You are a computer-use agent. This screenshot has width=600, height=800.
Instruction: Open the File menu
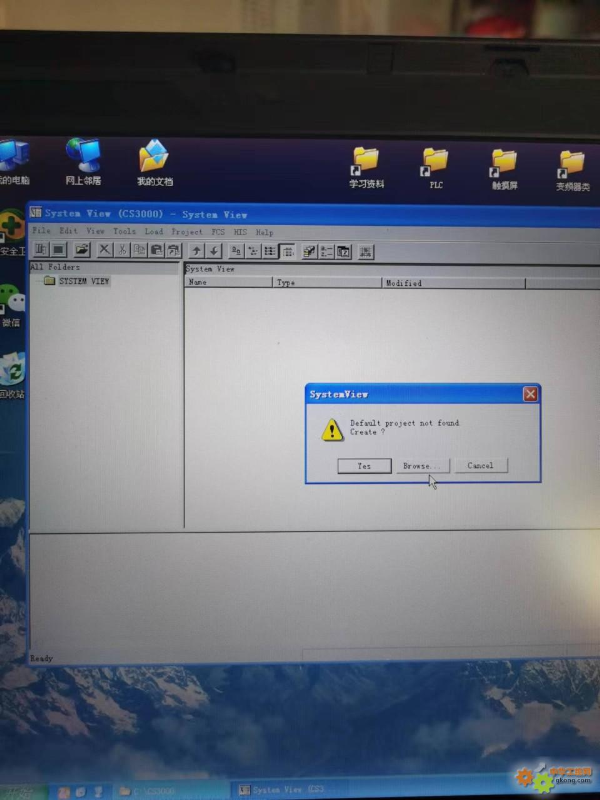41,231
